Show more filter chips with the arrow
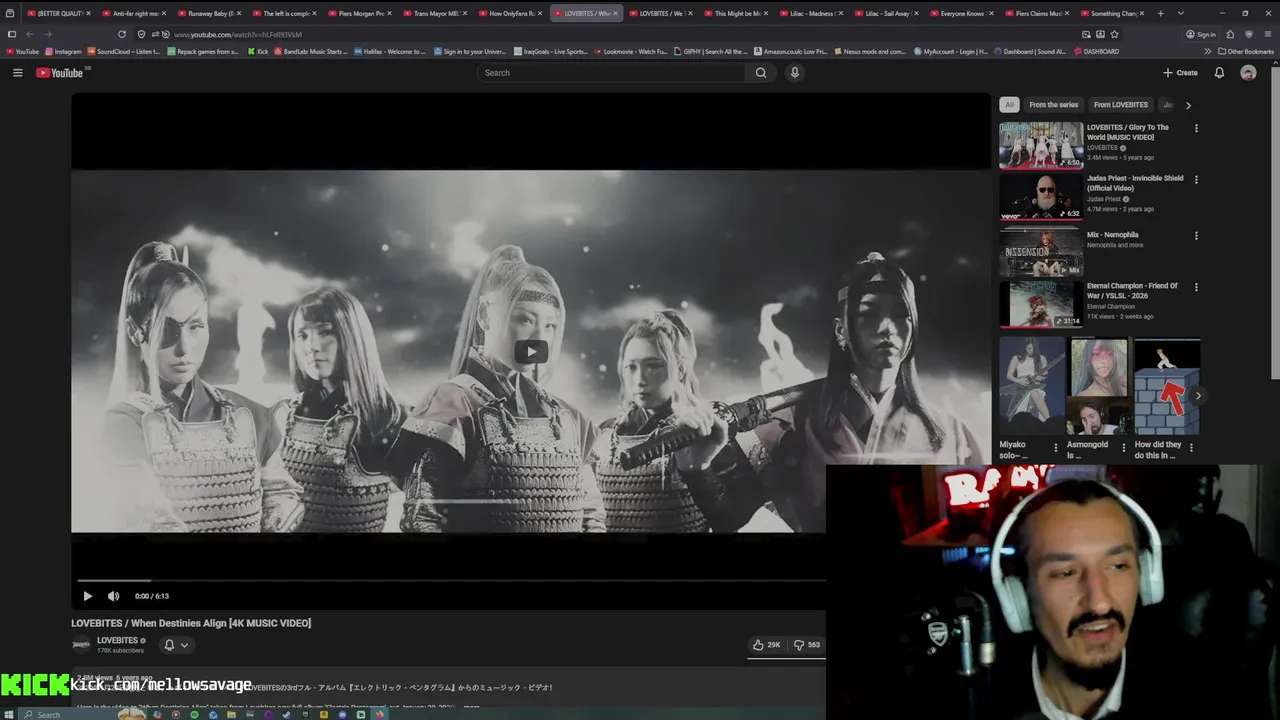The height and width of the screenshot is (720, 1280). [x=1188, y=105]
